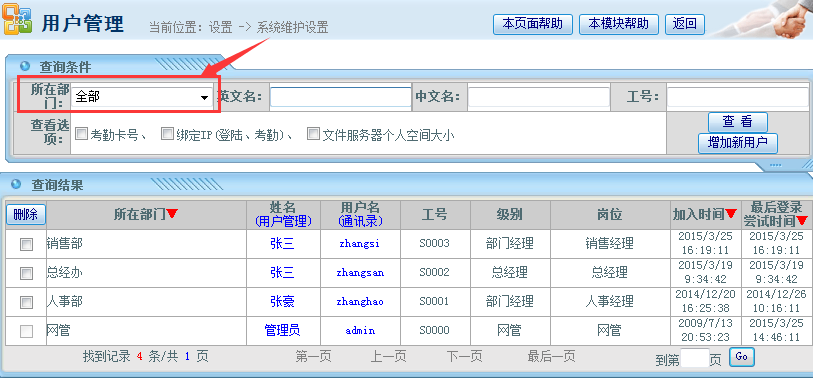Tick the 绑定IP(登陆、考勤) checkbox
813x382 pixels.
pyautogui.click(x=167, y=134)
